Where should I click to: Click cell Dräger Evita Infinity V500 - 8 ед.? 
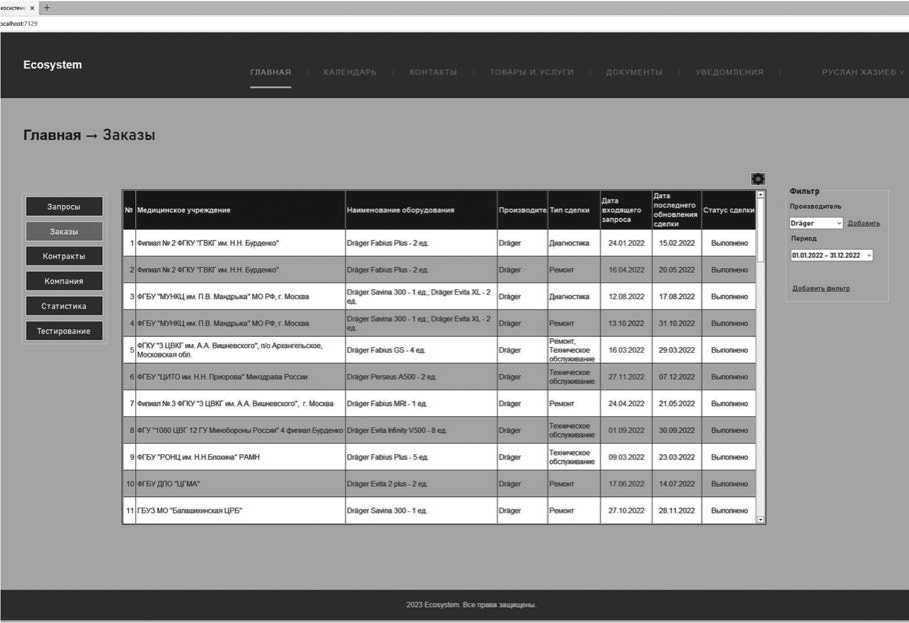pyautogui.click(x=421, y=431)
